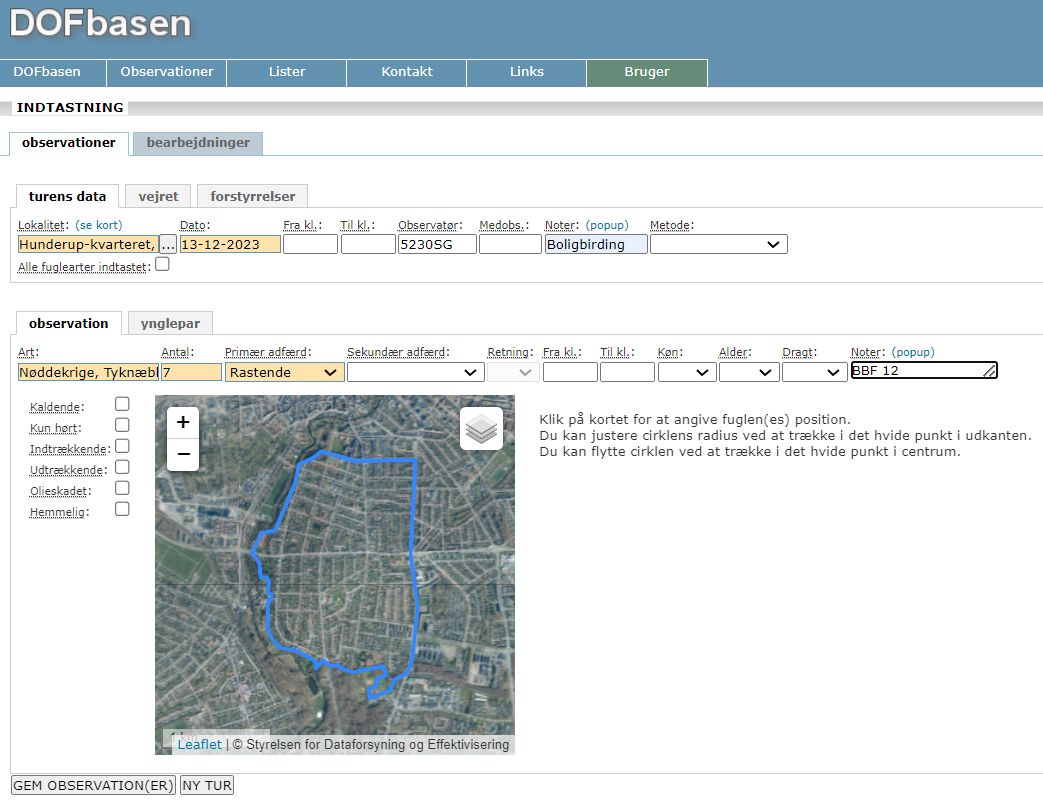Open trip notes popup link

607,225
